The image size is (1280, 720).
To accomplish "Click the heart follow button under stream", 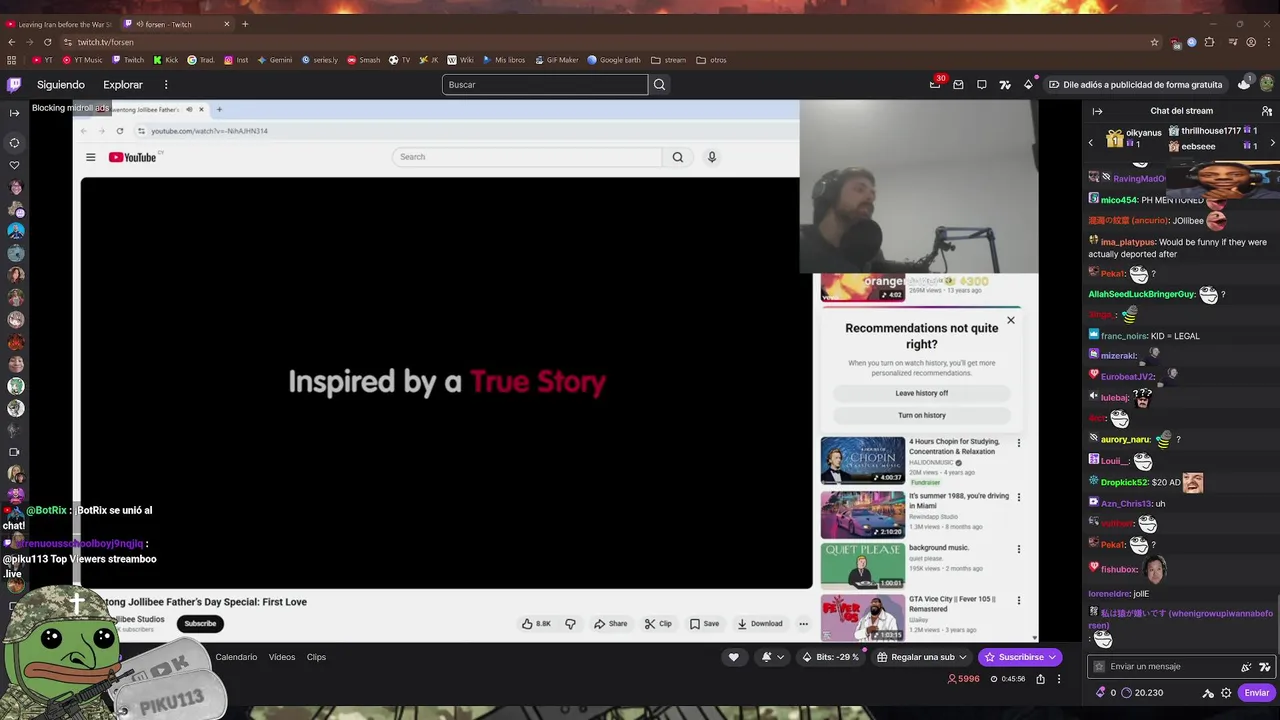I will pos(733,657).
